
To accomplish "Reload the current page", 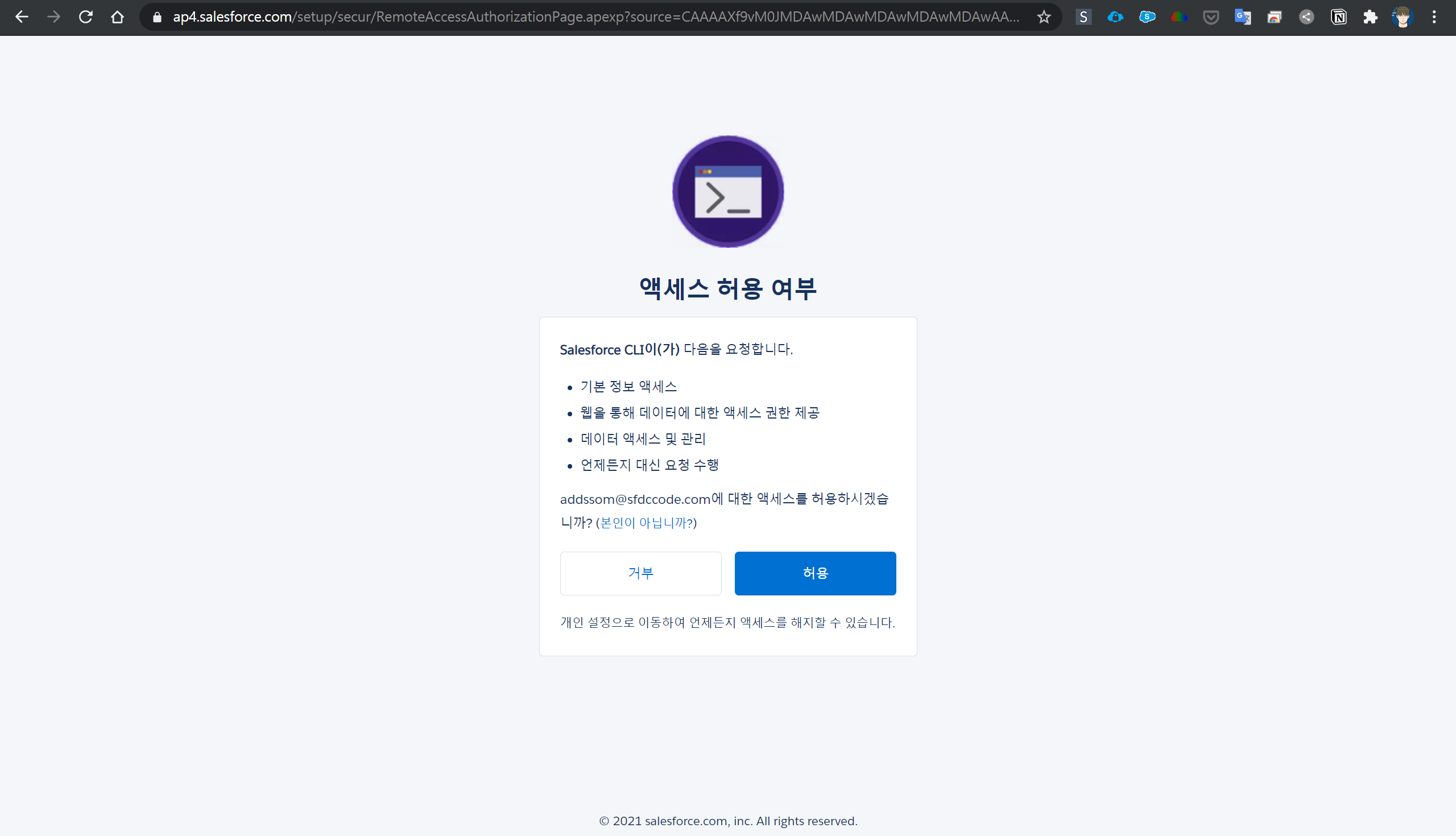I will click(85, 17).
